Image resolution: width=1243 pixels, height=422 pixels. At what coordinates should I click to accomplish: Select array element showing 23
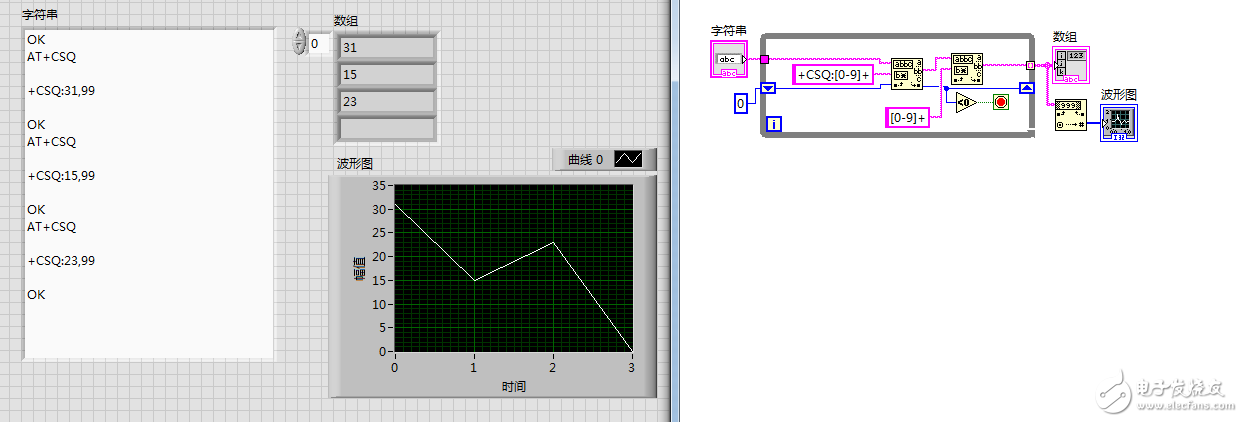[x=385, y=102]
